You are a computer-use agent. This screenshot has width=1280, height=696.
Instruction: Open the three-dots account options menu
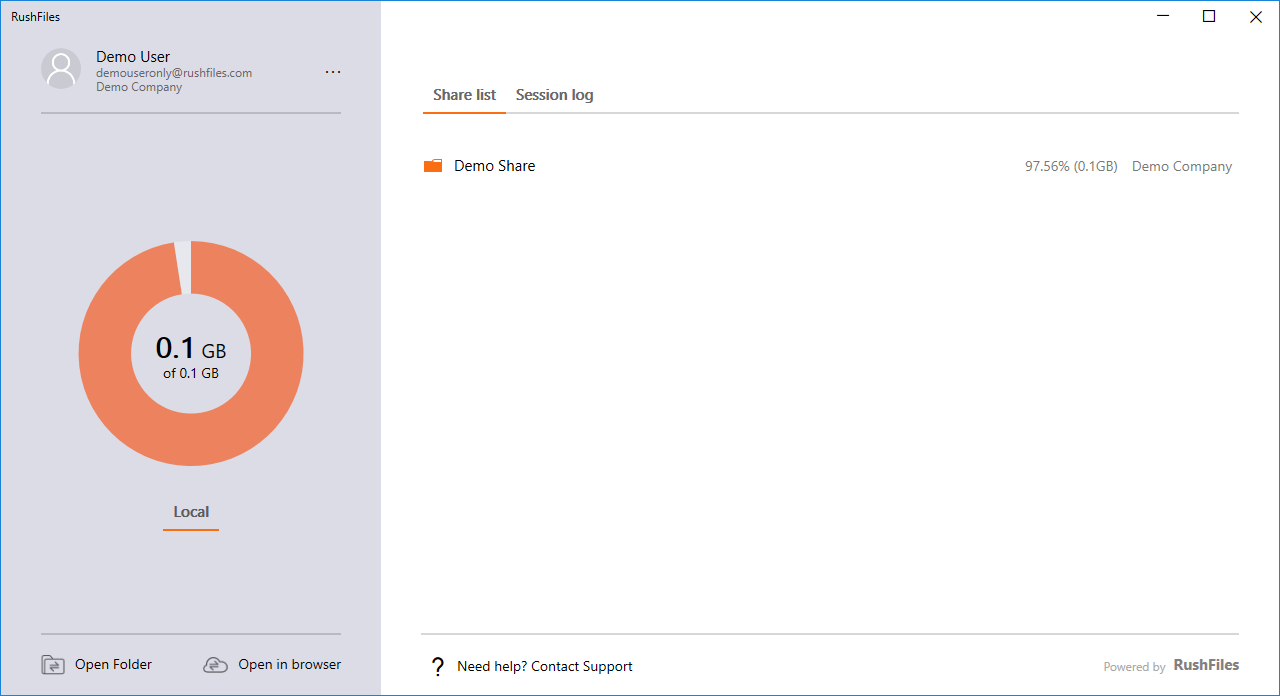[x=333, y=72]
